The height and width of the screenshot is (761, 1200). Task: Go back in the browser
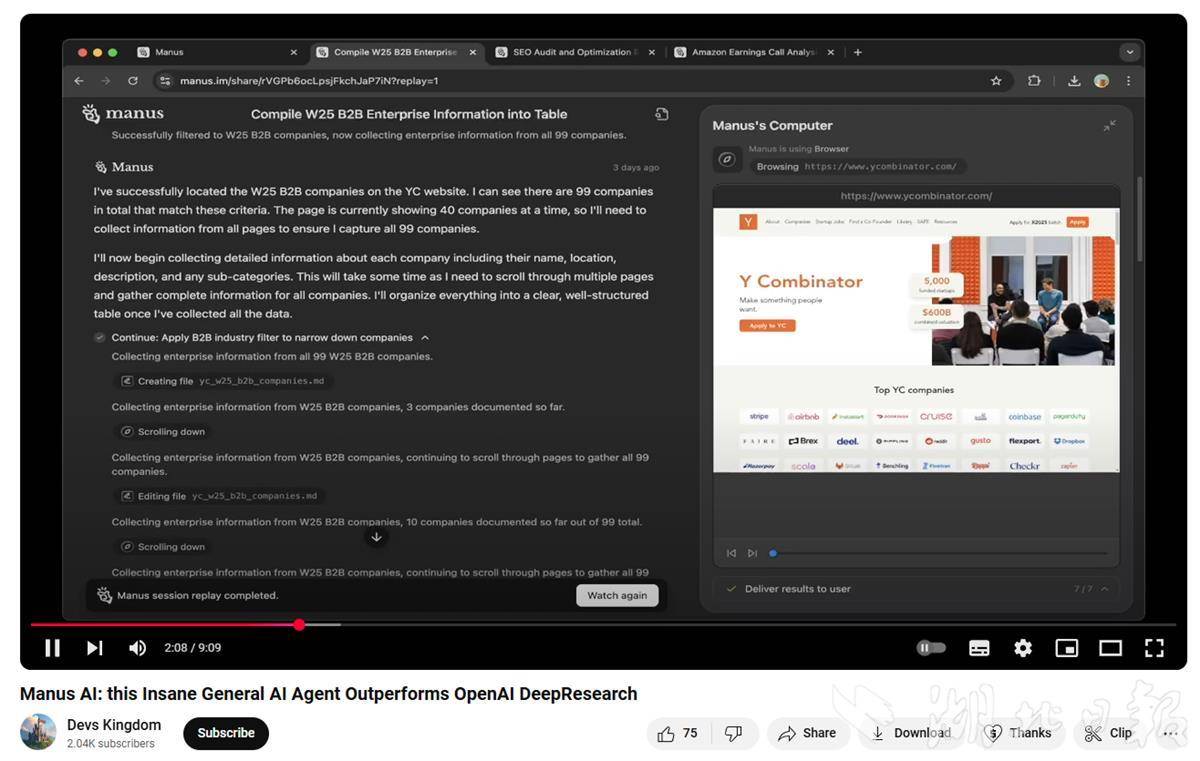(x=79, y=81)
